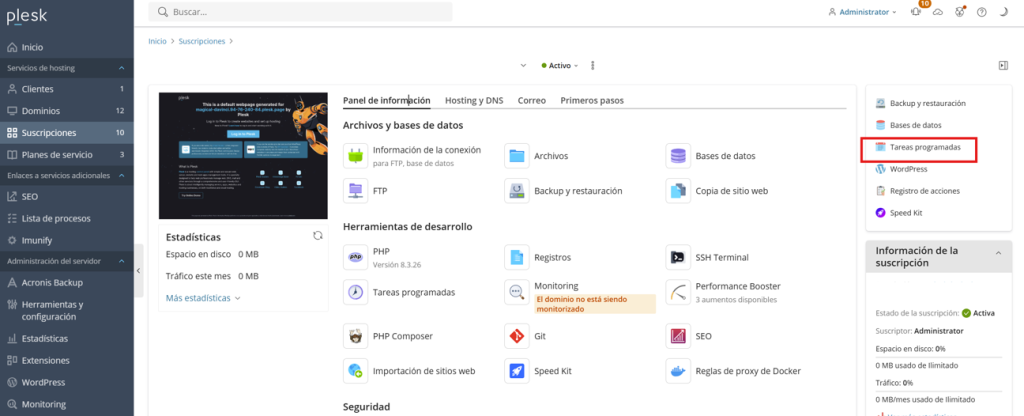1024x416 pixels.
Task: Toggle dark mode with moon icon
Action: (x=1003, y=12)
